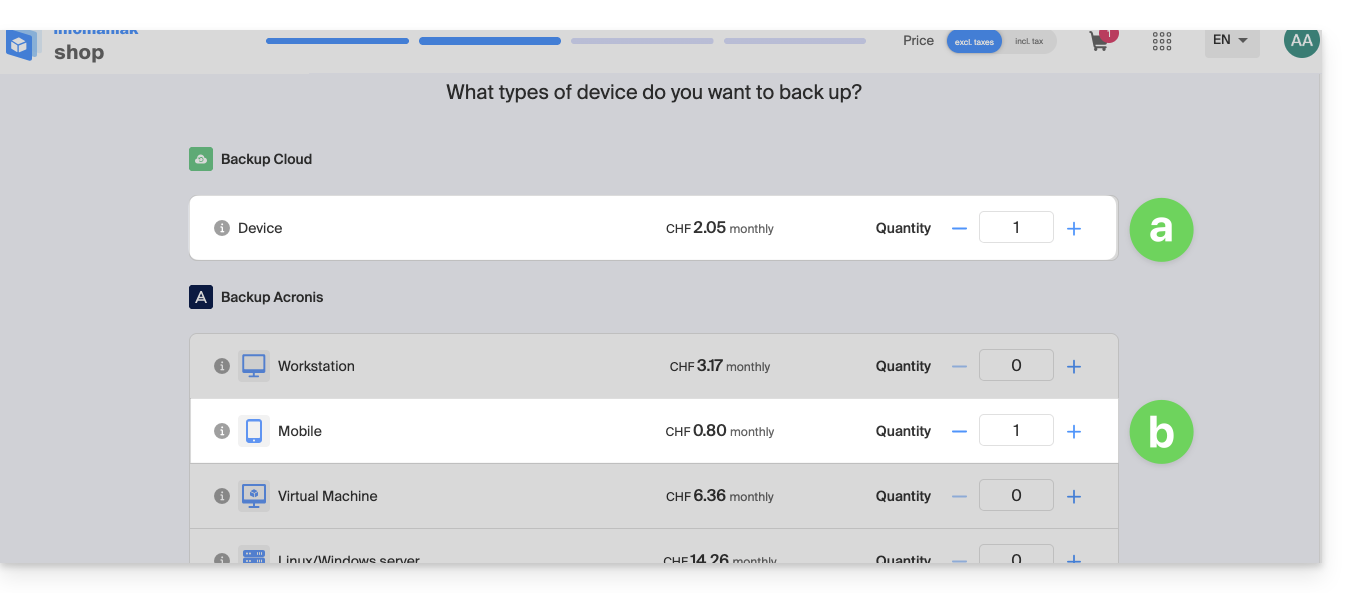
Task: Click the Mobile device icon
Action: [x=254, y=431]
